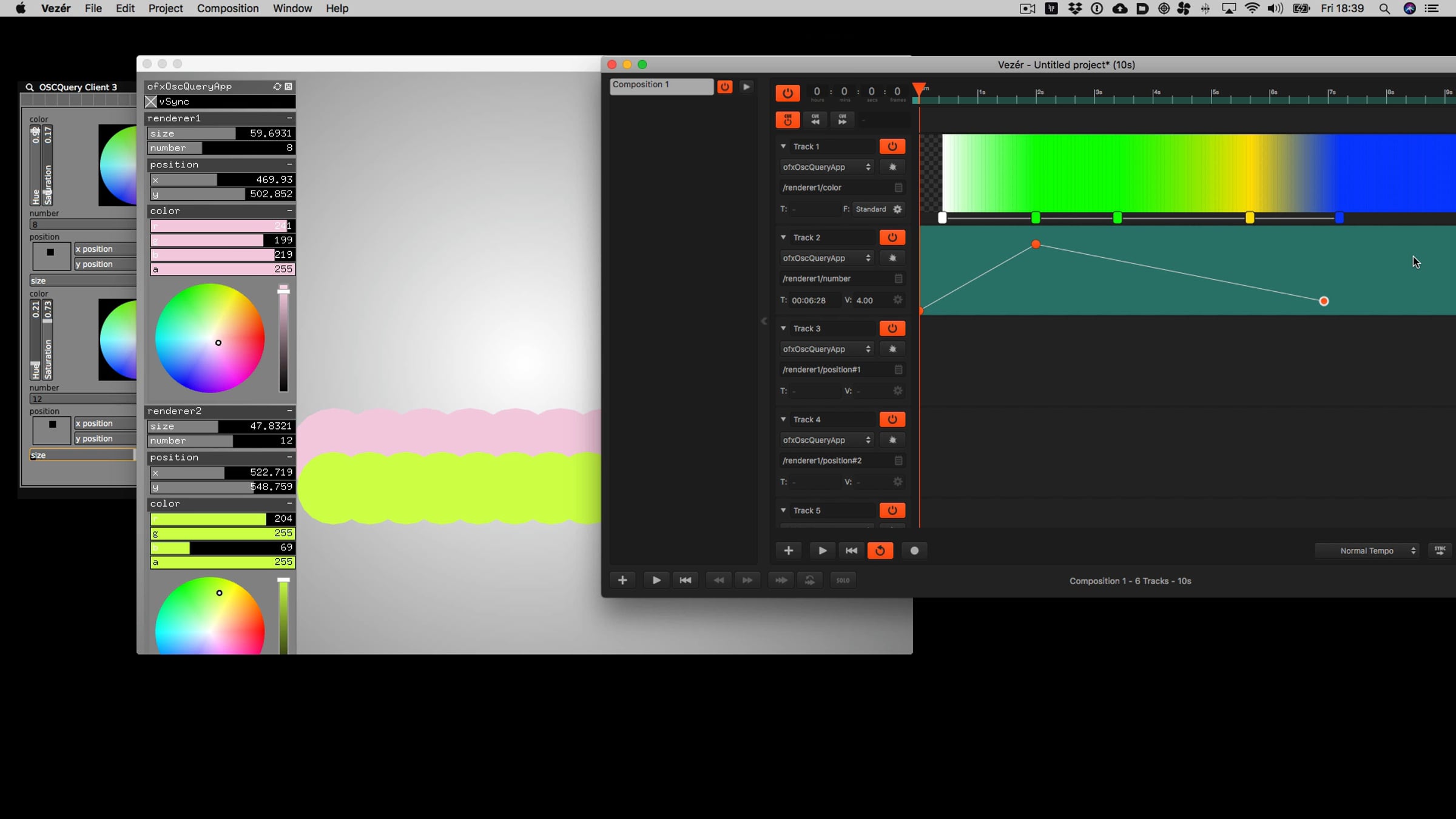Open Spotlight search in menu bar

pos(1384,8)
